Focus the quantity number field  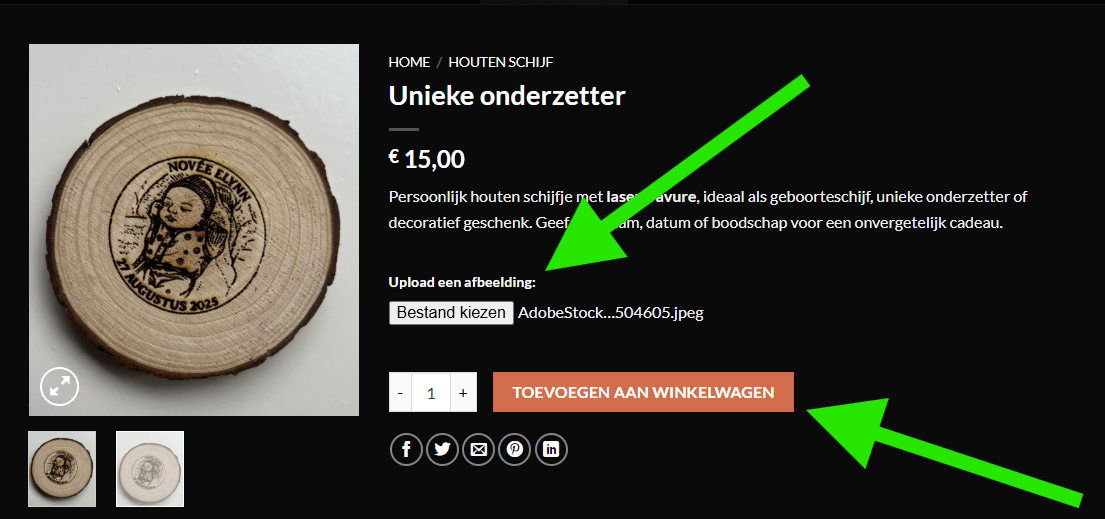pos(431,392)
